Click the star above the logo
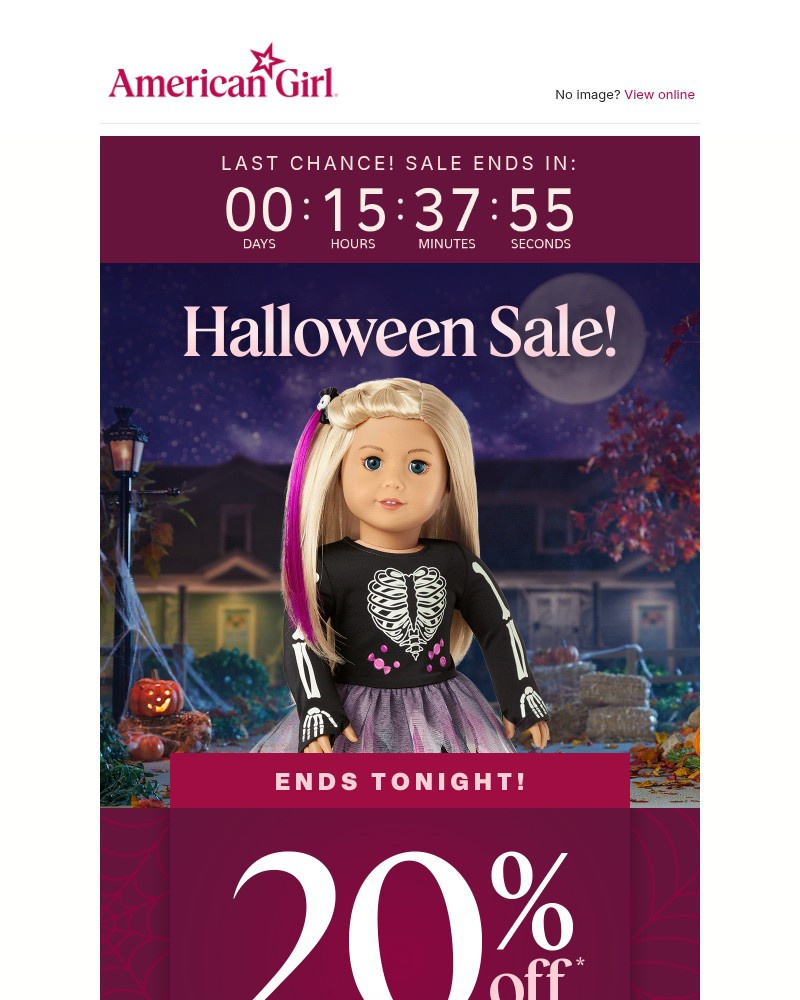Viewport: 800px width, 1000px height. pyautogui.click(x=267, y=59)
